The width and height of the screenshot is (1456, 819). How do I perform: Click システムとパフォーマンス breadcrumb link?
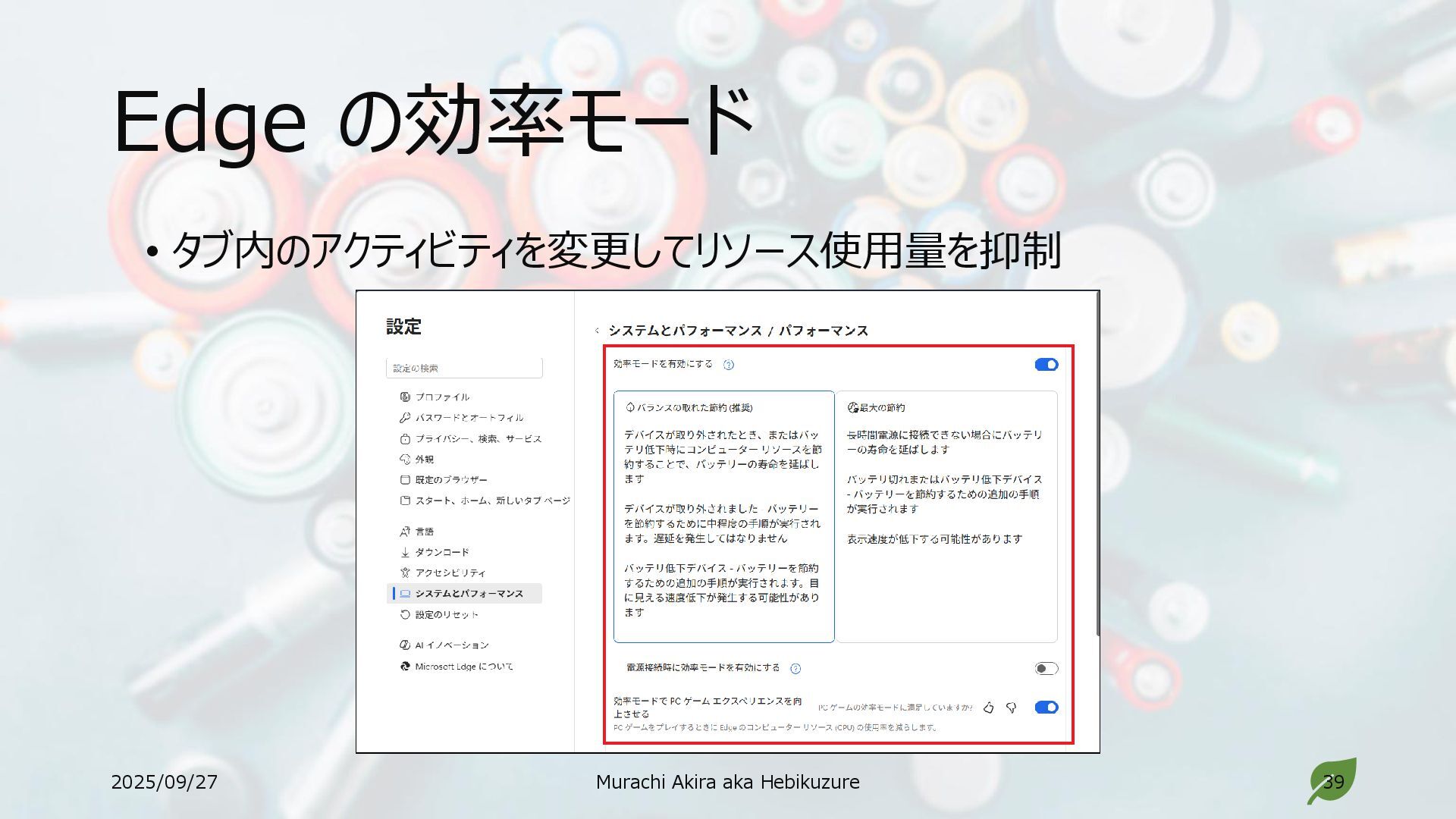(685, 331)
